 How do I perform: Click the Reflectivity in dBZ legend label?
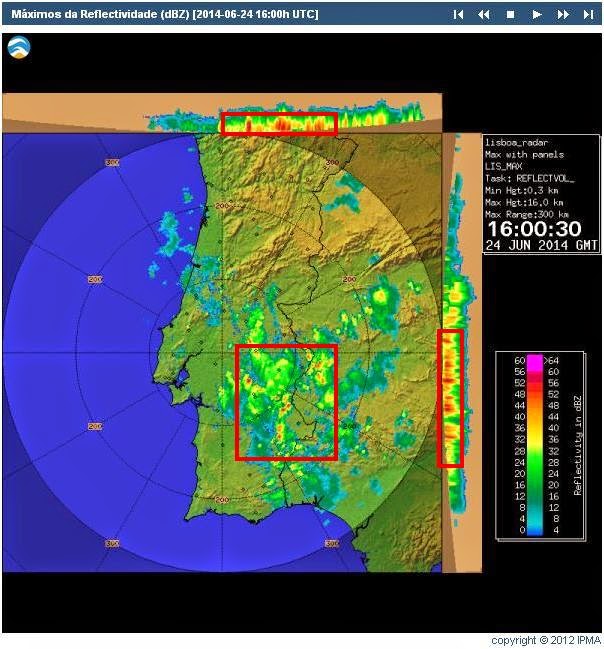point(578,446)
